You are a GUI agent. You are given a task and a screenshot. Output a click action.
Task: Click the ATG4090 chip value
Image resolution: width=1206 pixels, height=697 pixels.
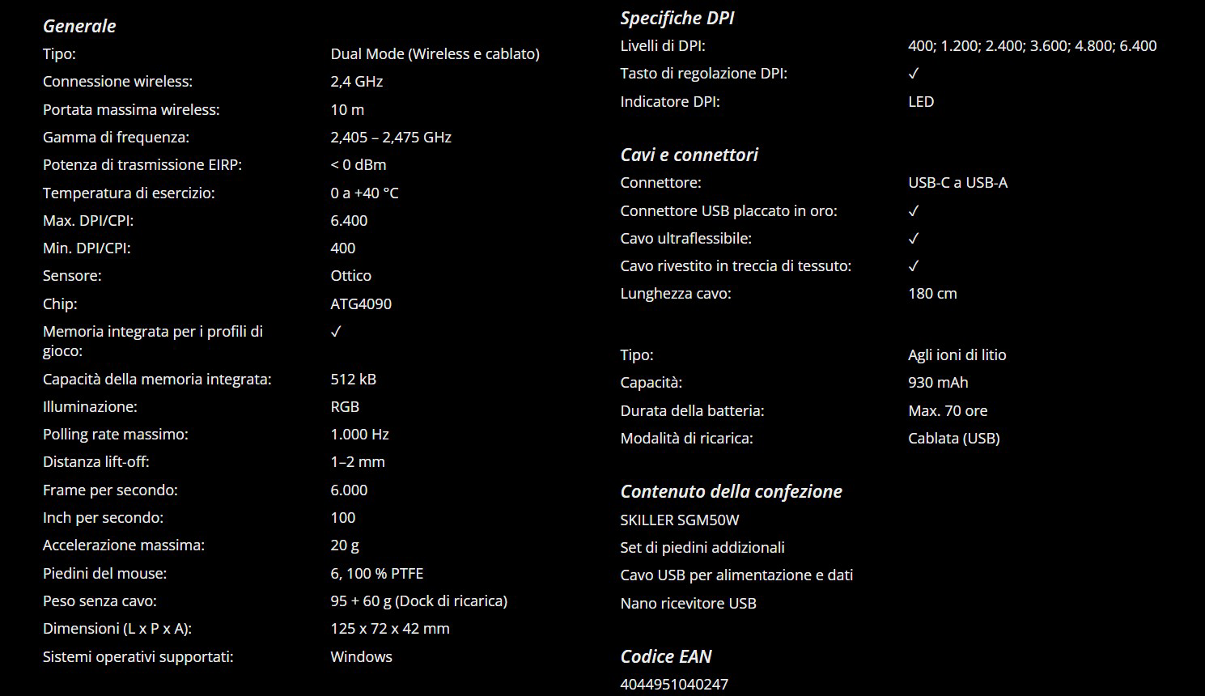pyautogui.click(x=361, y=304)
